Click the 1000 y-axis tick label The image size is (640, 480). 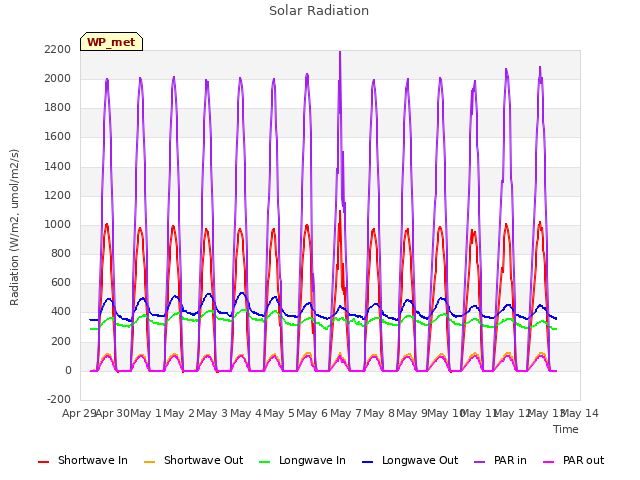click(58, 224)
